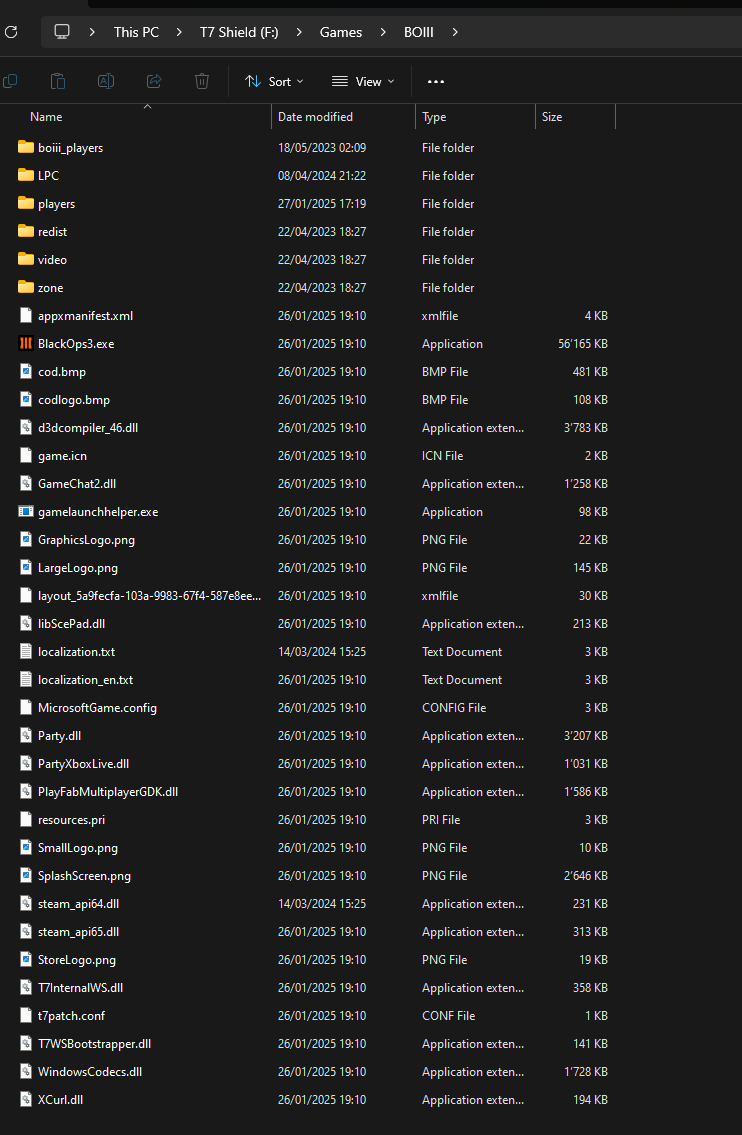
Task: Select the gamelaunchhelper.exe file icon
Action: (x=26, y=512)
